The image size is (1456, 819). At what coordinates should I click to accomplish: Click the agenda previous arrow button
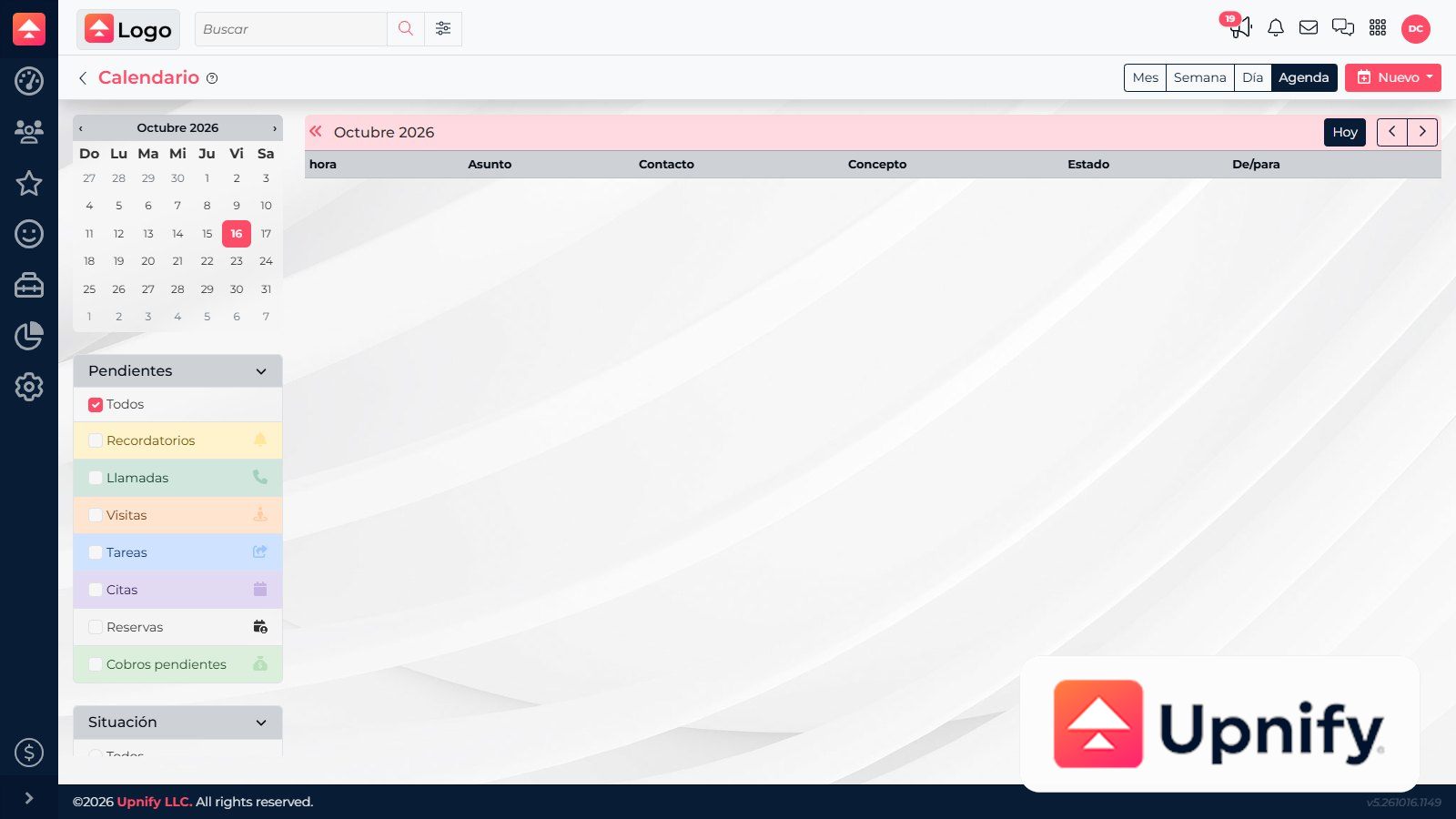(x=1392, y=132)
